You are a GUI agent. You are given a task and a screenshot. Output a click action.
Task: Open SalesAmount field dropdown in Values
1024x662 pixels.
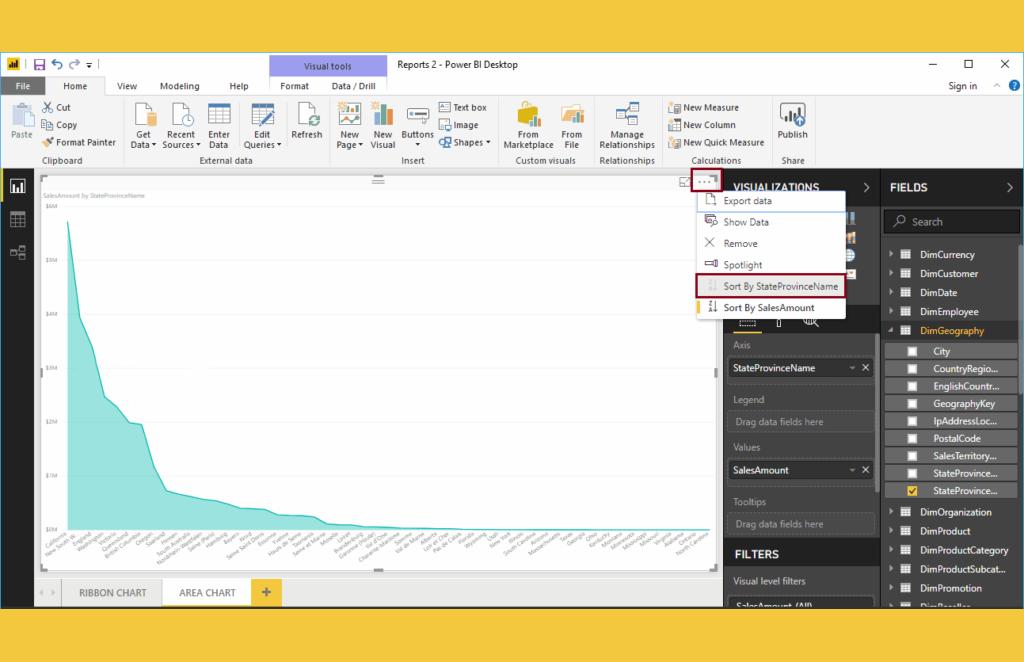[852, 470]
